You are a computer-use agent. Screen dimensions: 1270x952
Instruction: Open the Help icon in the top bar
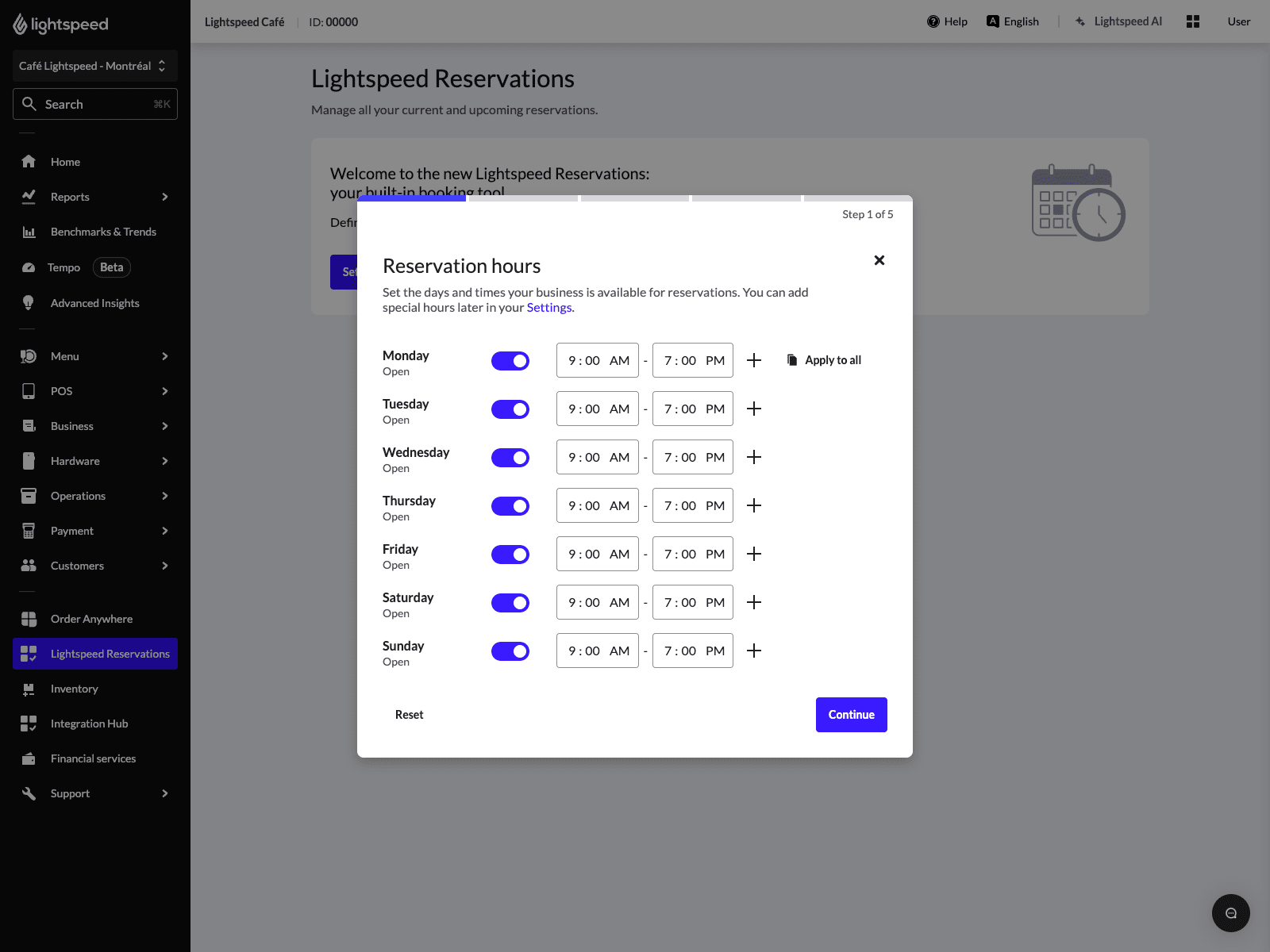(x=933, y=21)
